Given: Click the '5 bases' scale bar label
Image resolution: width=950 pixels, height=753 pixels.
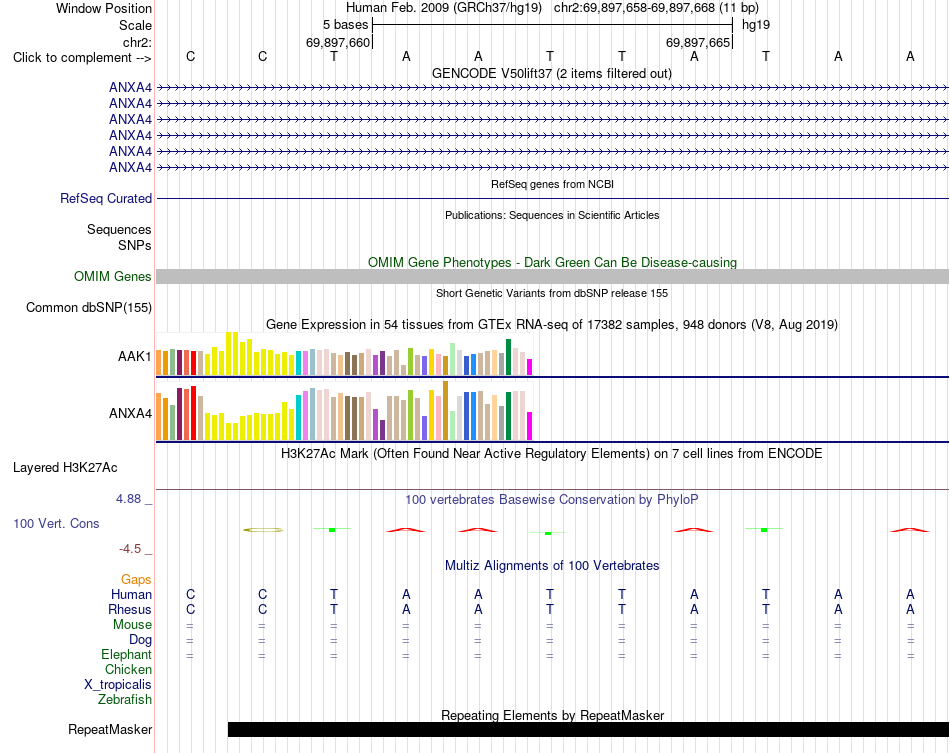Looking at the screenshot, I should pos(345,25).
